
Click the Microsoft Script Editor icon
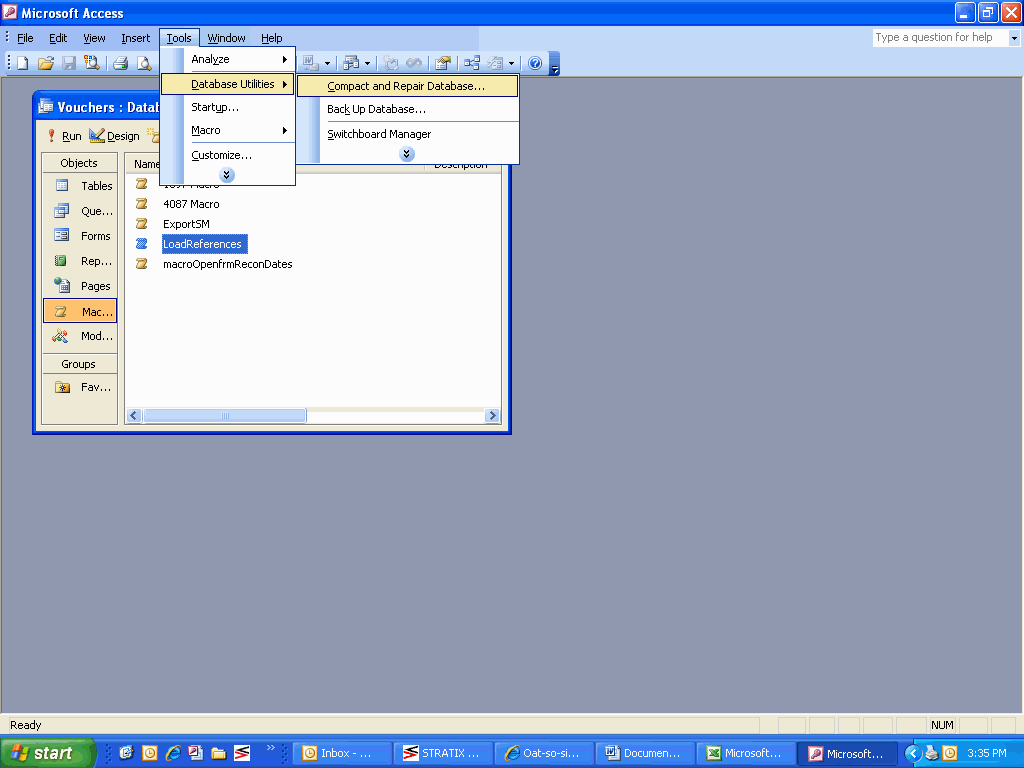pos(414,63)
